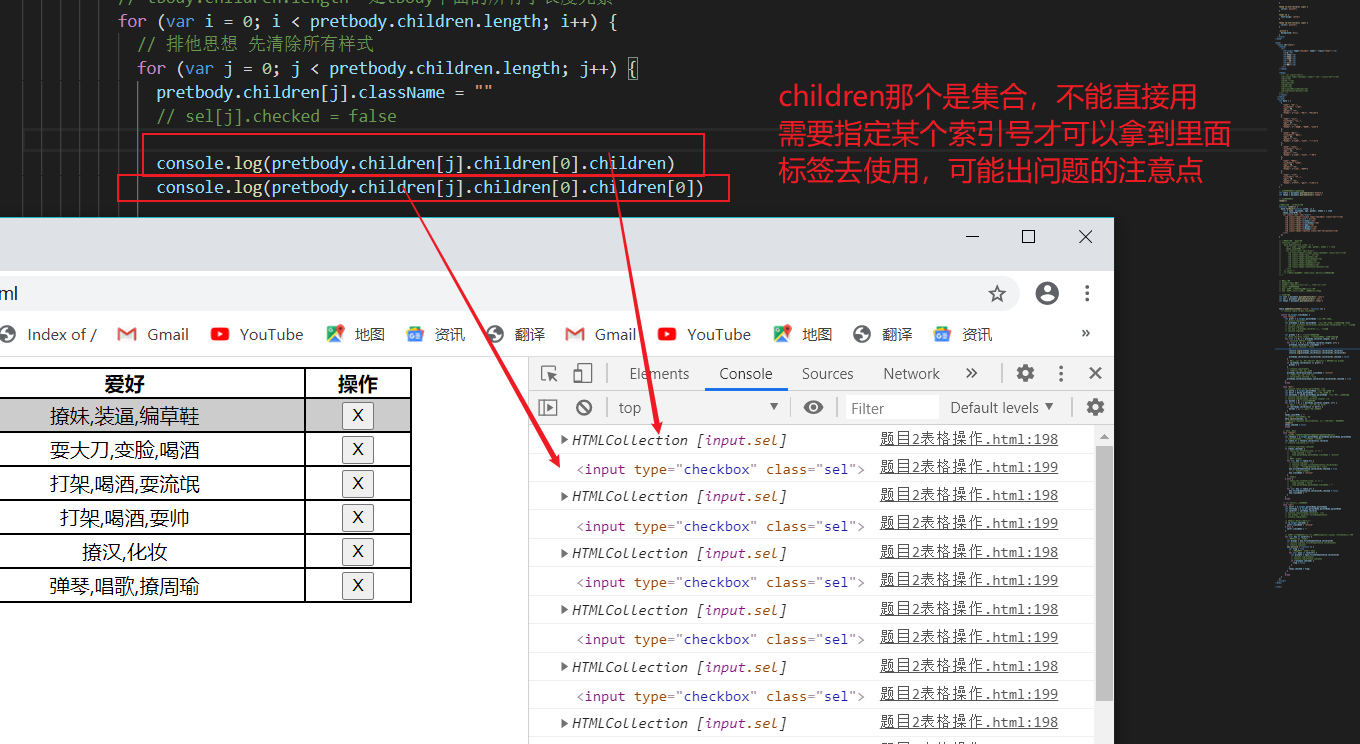Select the inspect element tool in DevTools
The image size is (1360, 744).
point(548,372)
